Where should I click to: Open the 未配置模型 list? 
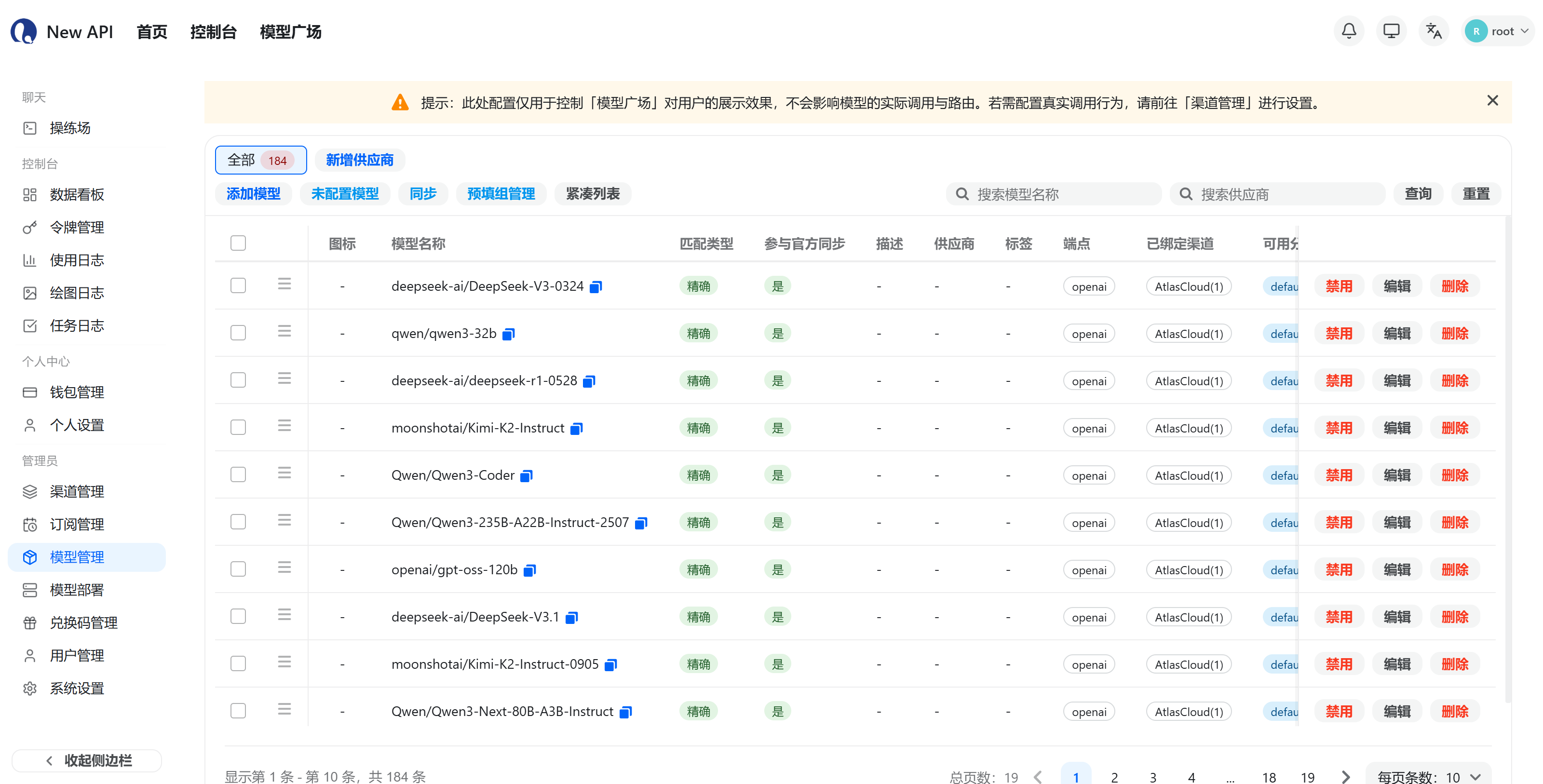345,194
